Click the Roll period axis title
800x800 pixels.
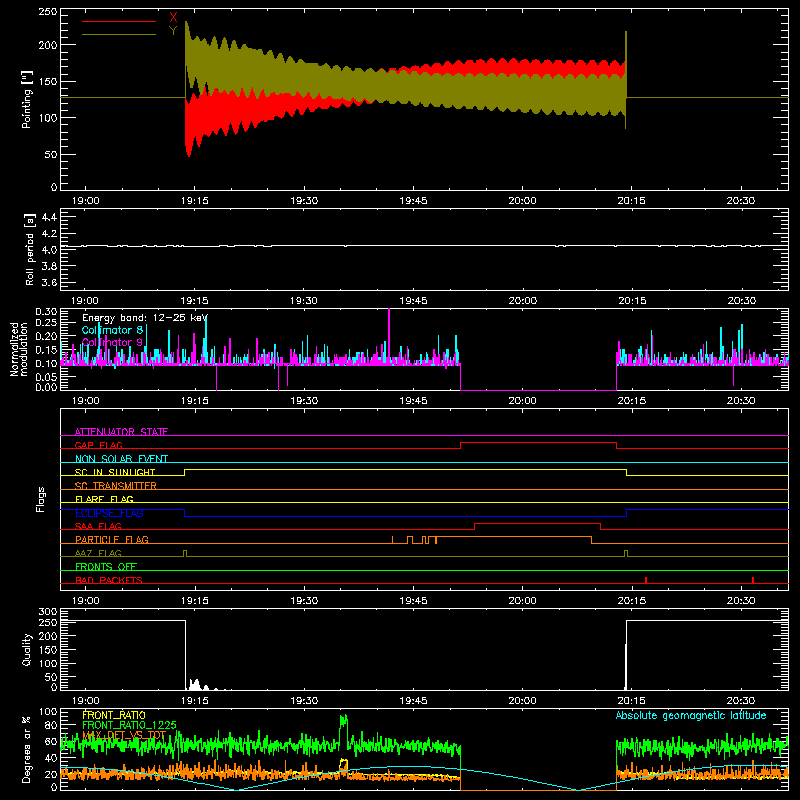30,249
